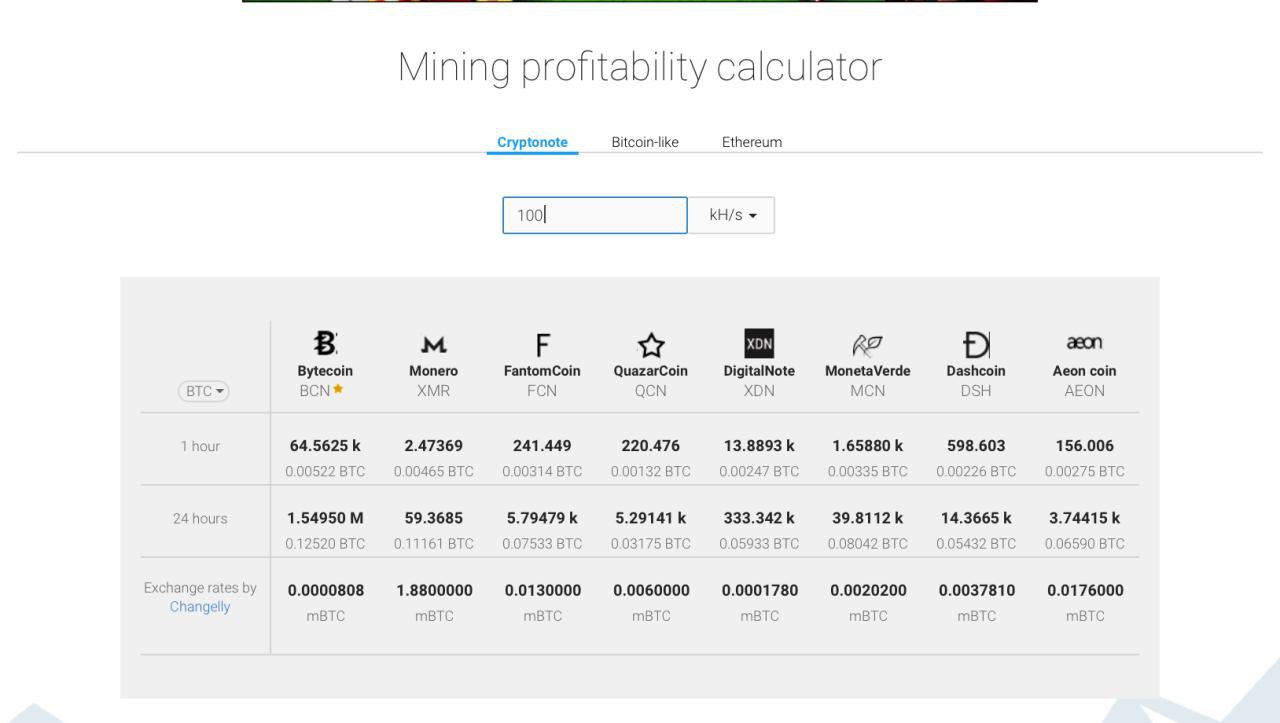Click the QuazarCoin star icon

651,345
